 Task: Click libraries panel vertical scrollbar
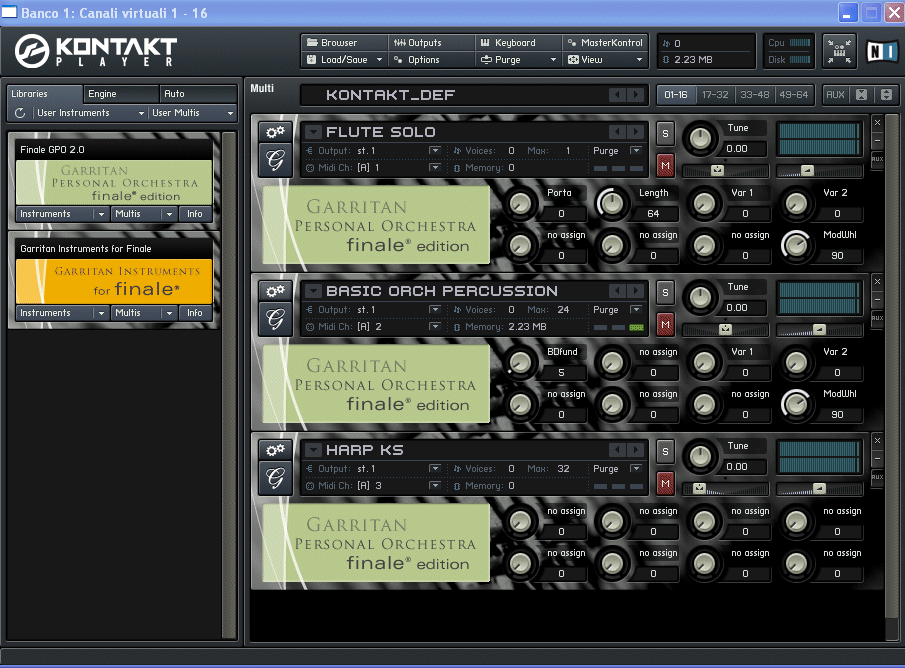(x=229, y=385)
